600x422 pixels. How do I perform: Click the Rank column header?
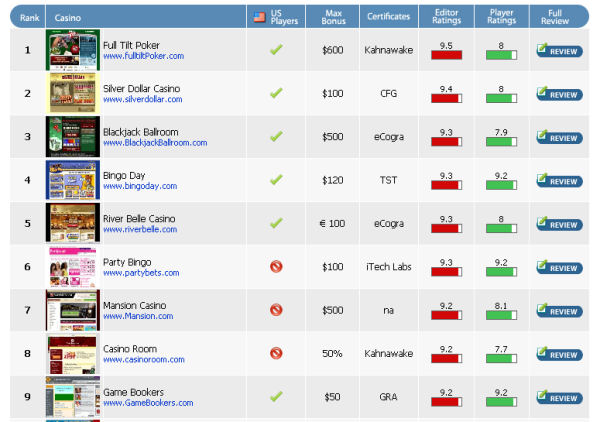(x=29, y=18)
